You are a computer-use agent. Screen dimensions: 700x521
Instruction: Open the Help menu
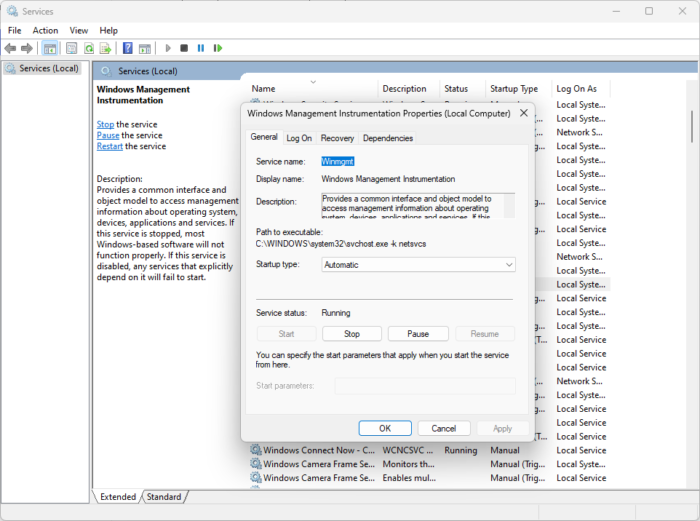[108, 30]
